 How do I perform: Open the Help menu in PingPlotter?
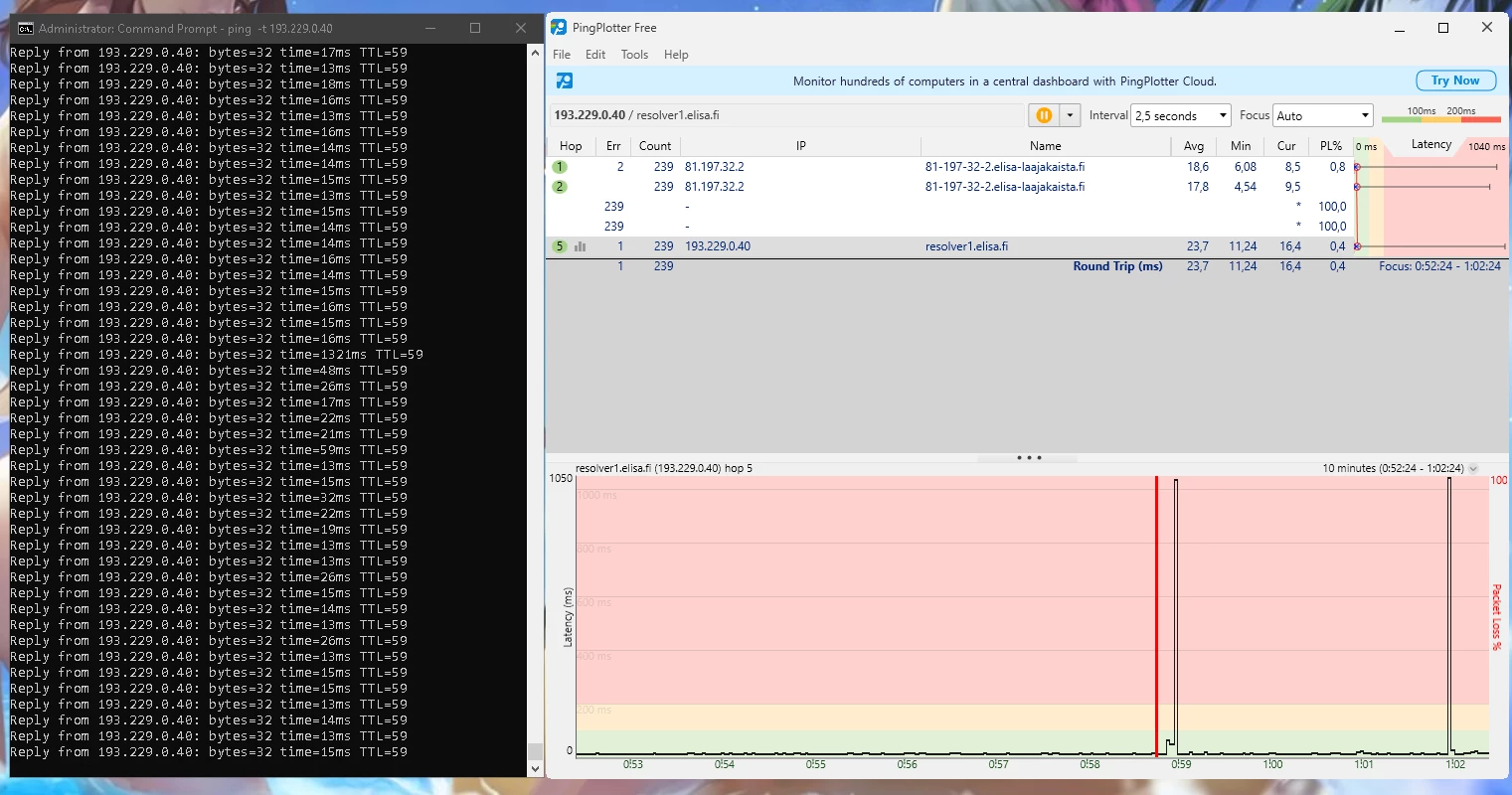pyautogui.click(x=676, y=55)
